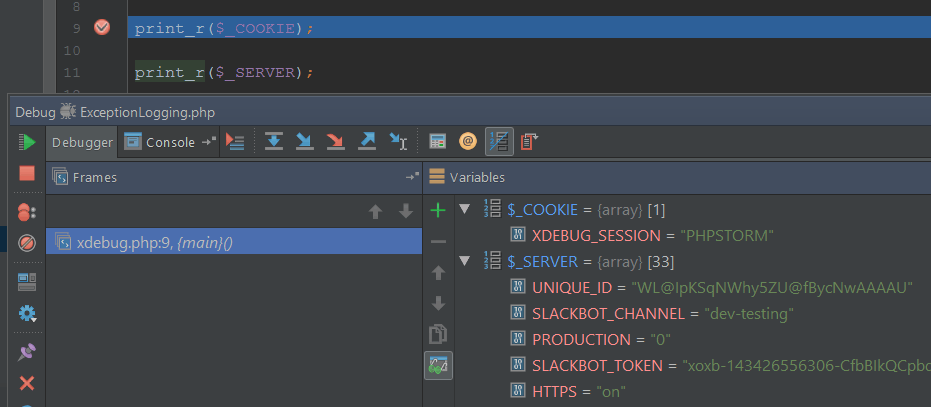Click the Variables panel header
This screenshot has width=931, height=407.
677,177
